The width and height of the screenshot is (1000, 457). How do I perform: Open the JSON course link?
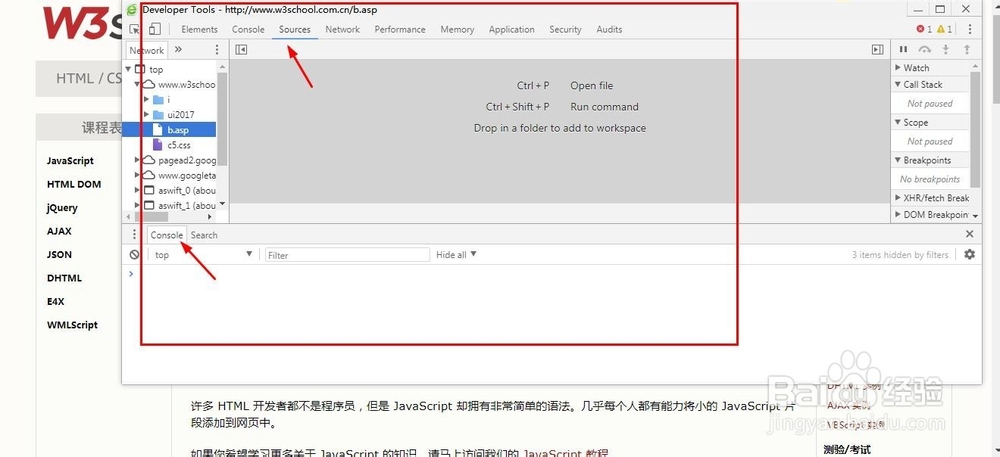point(59,254)
